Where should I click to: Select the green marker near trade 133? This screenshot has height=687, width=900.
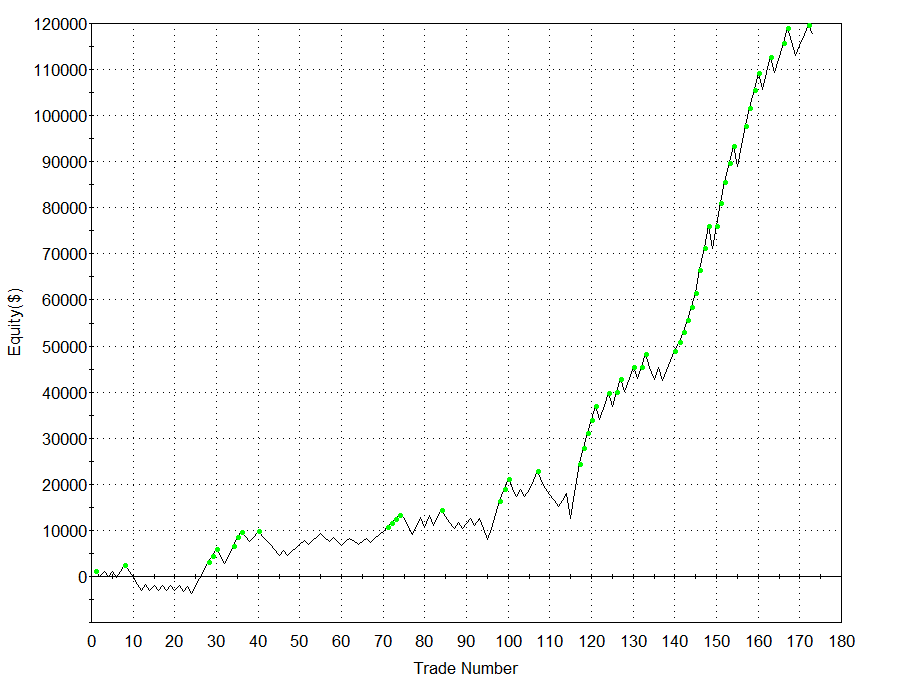click(646, 355)
